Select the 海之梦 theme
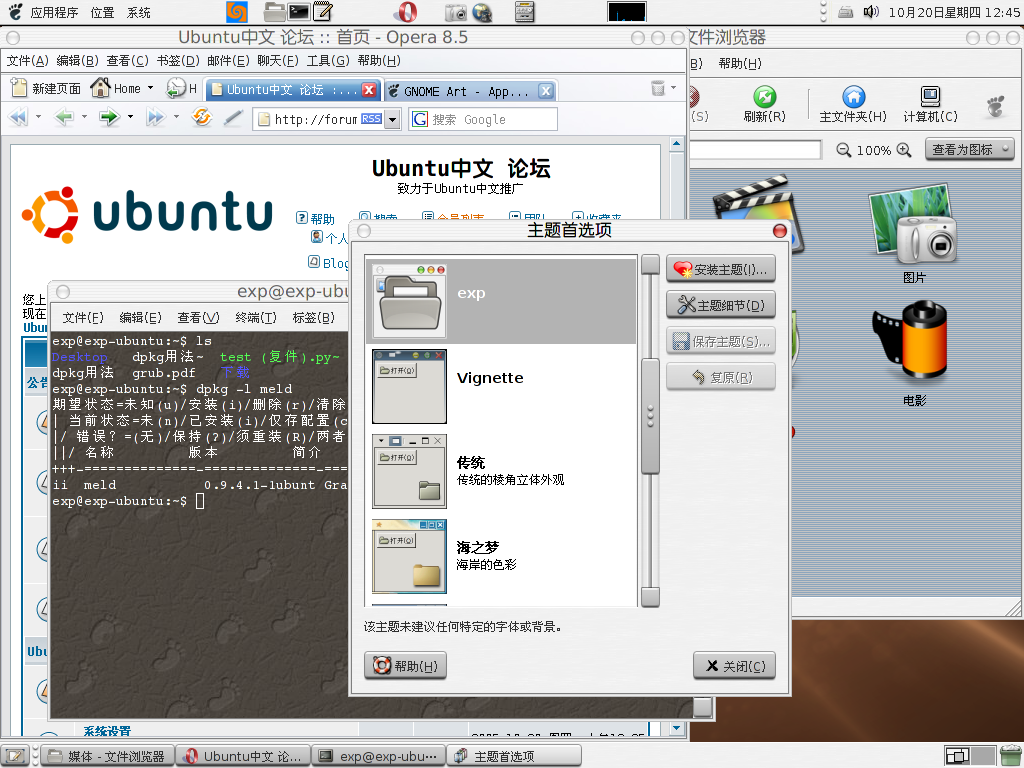1024x768 pixels. point(500,556)
